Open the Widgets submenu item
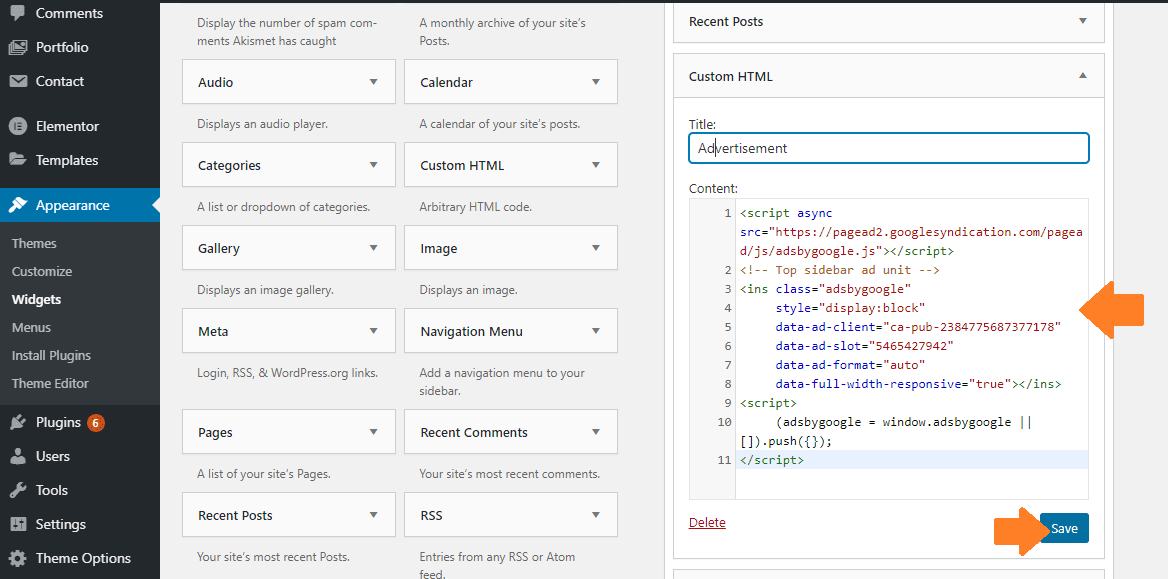The height and width of the screenshot is (579, 1168). [36, 300]
